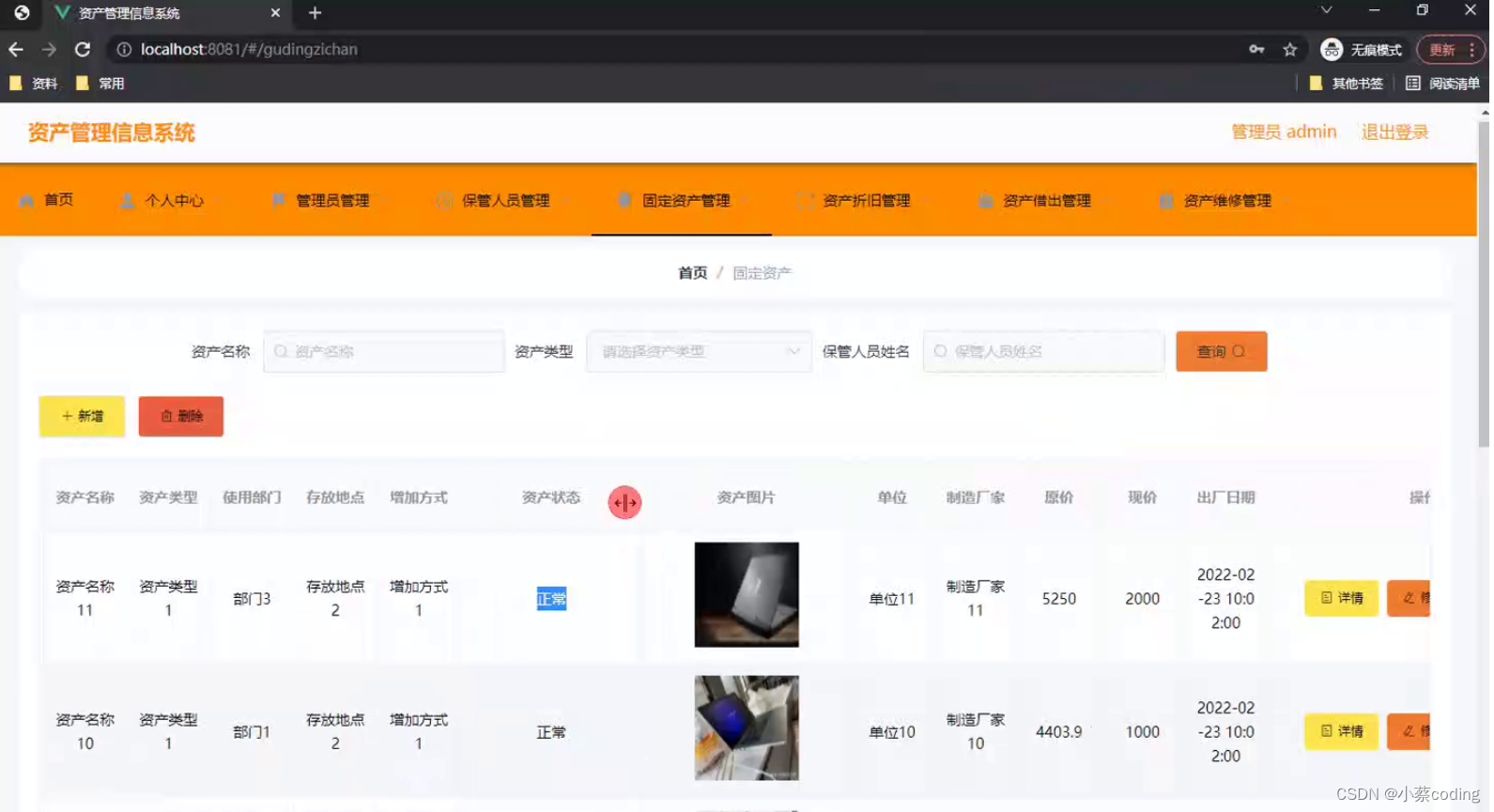Open the 资料 bookmark folder

click(34, 84)
